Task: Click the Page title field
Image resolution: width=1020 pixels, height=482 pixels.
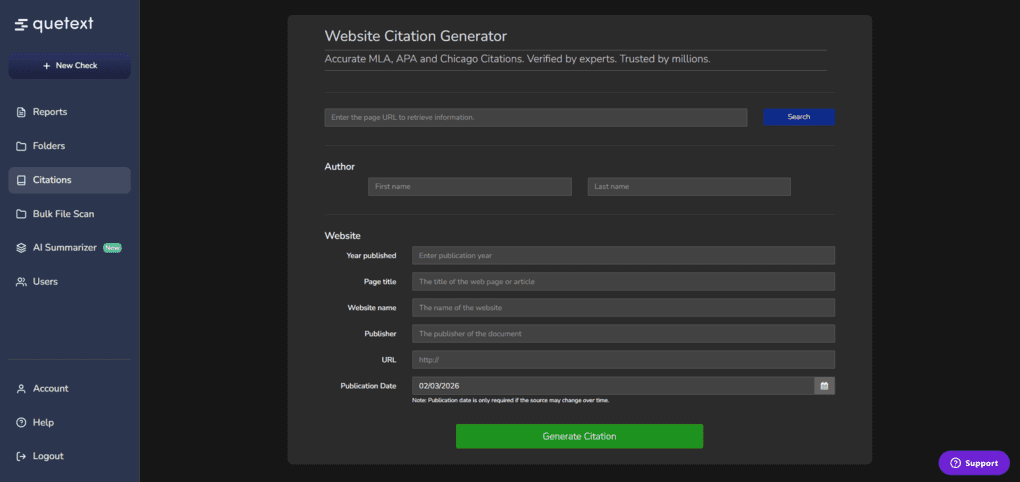Action: tap(623, 282)
